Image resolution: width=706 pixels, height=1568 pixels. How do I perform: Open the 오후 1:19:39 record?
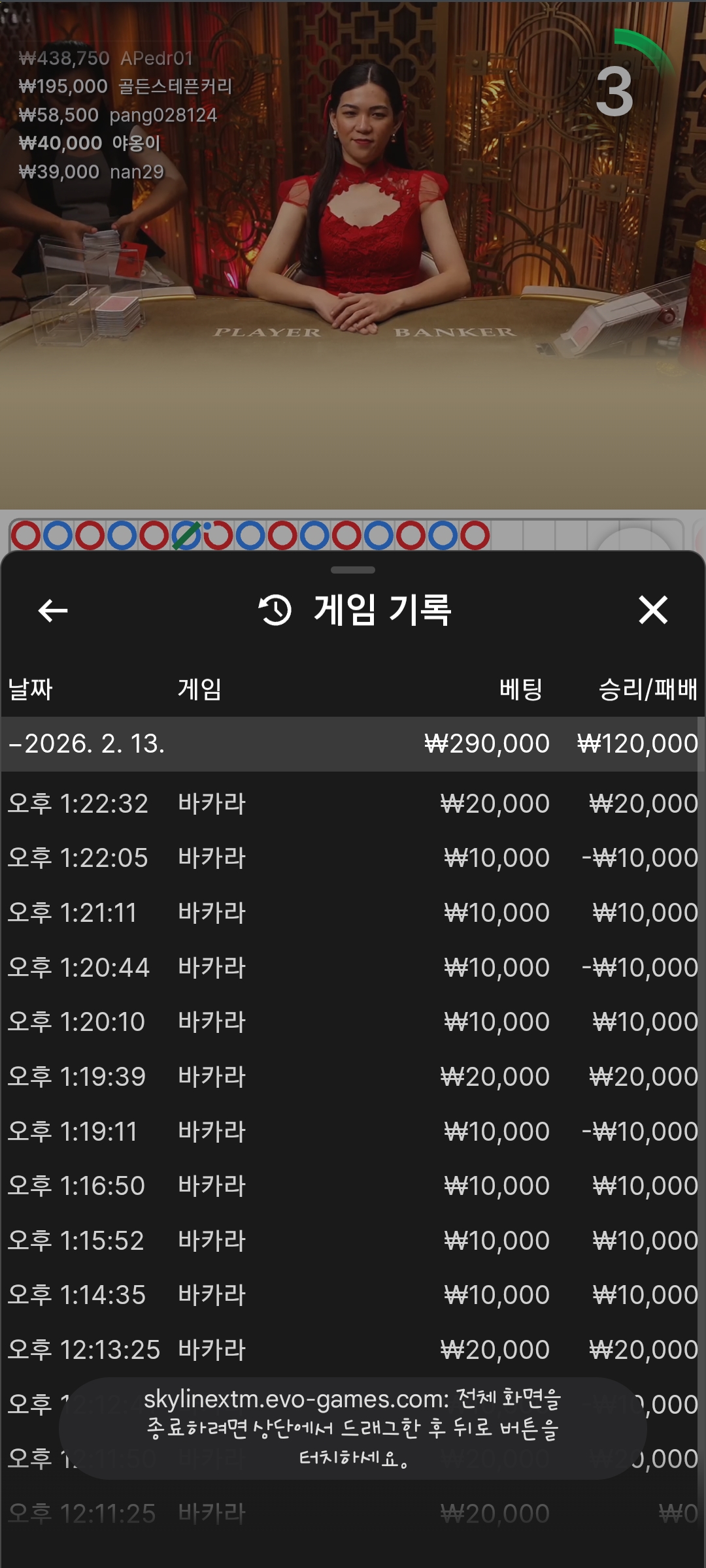click(353, 1077)
